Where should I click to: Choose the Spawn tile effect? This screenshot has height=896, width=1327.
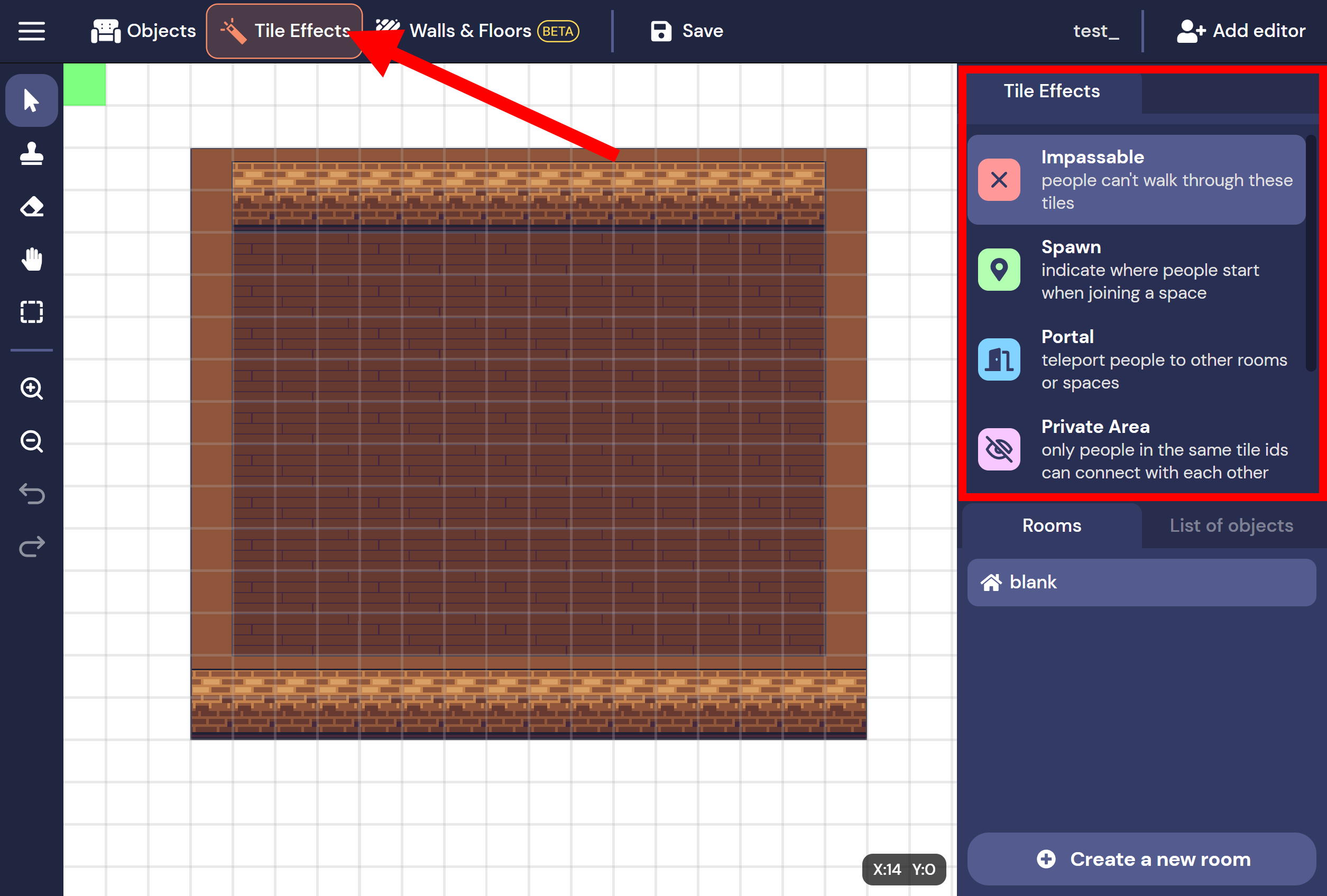[x=1136, y=270]
